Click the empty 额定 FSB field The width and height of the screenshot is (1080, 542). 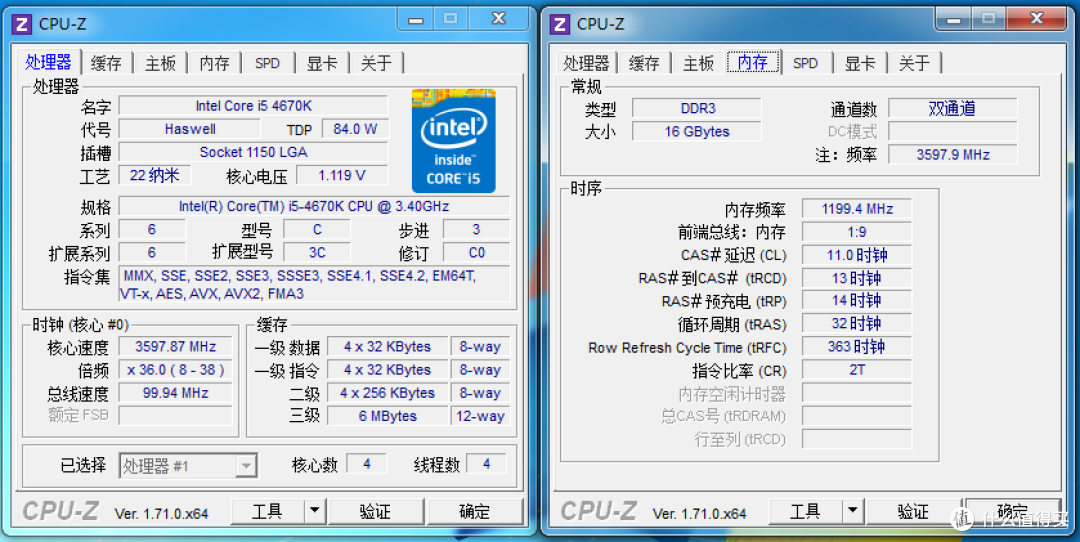[176, 415]
